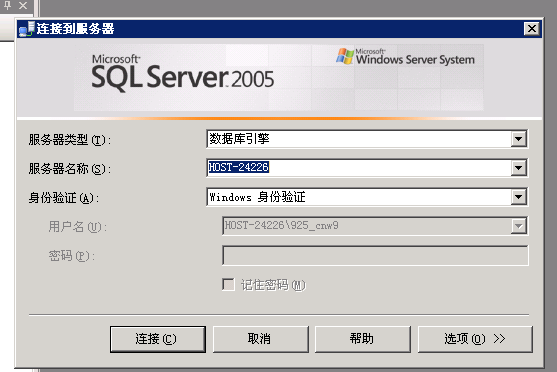Open the 身份验证 dropdown arrow
Viewport: 557px width, 372px height.
(519, 197)
